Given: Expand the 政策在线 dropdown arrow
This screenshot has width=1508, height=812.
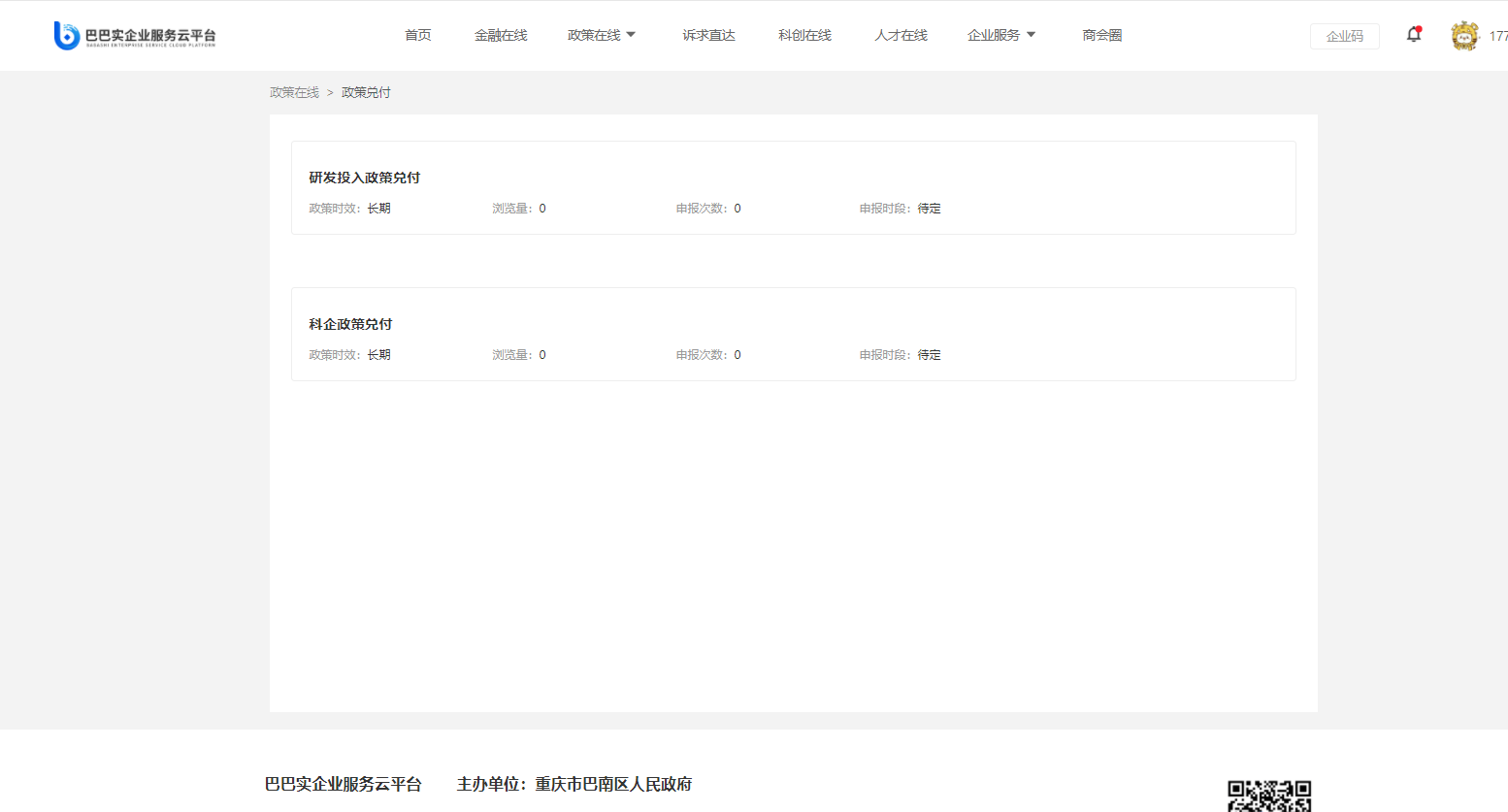Looking at the screenshot, I should point(631,35).
